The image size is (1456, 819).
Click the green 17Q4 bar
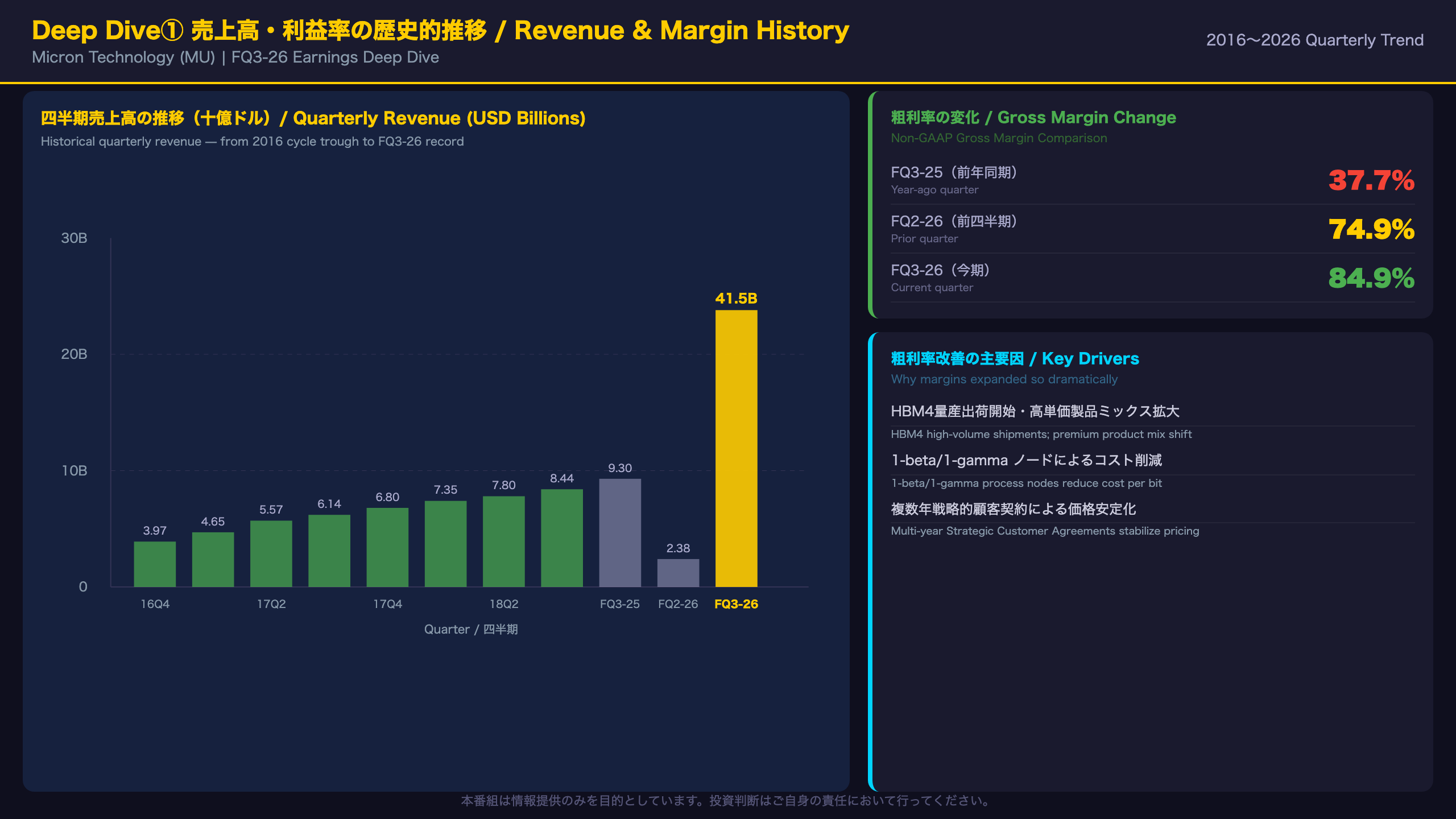(x=387, y=547)
